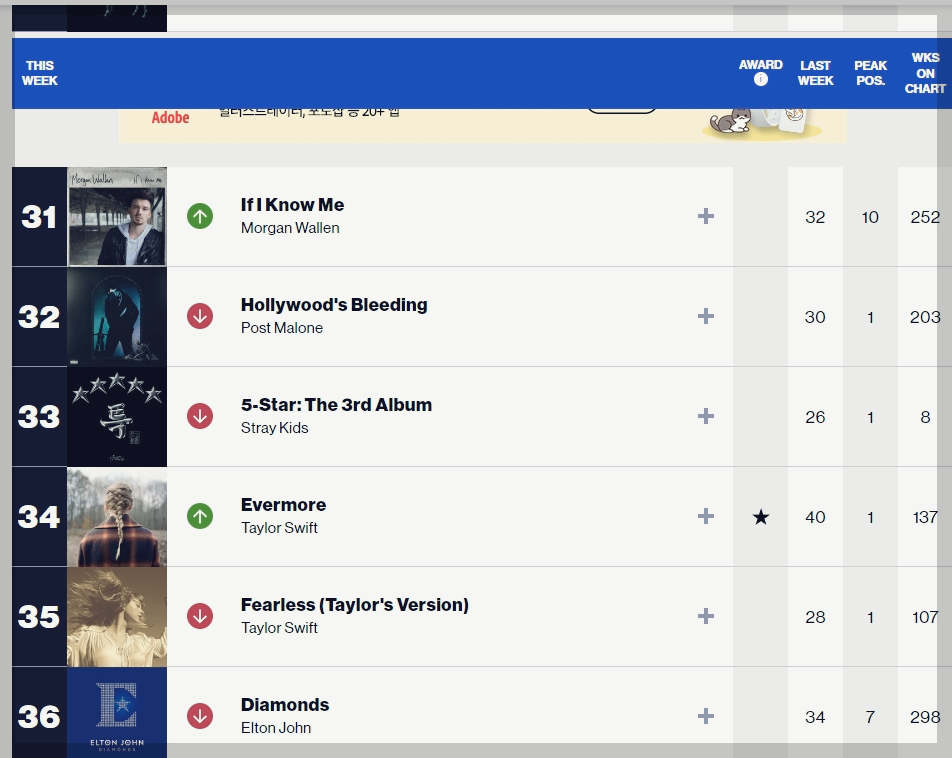Click the WKS ON CHART column header

[925, 73]
